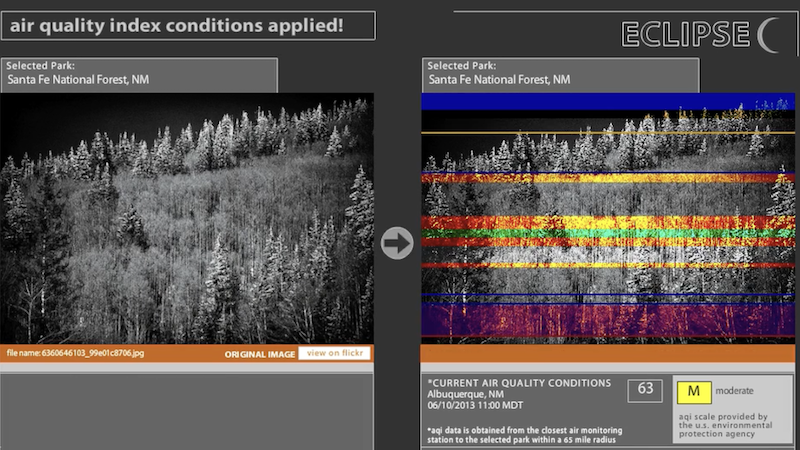Click the Current Air Quality Conditions heading
The width and height of the screenshot is (800, 450).
[x=519, y=383]
